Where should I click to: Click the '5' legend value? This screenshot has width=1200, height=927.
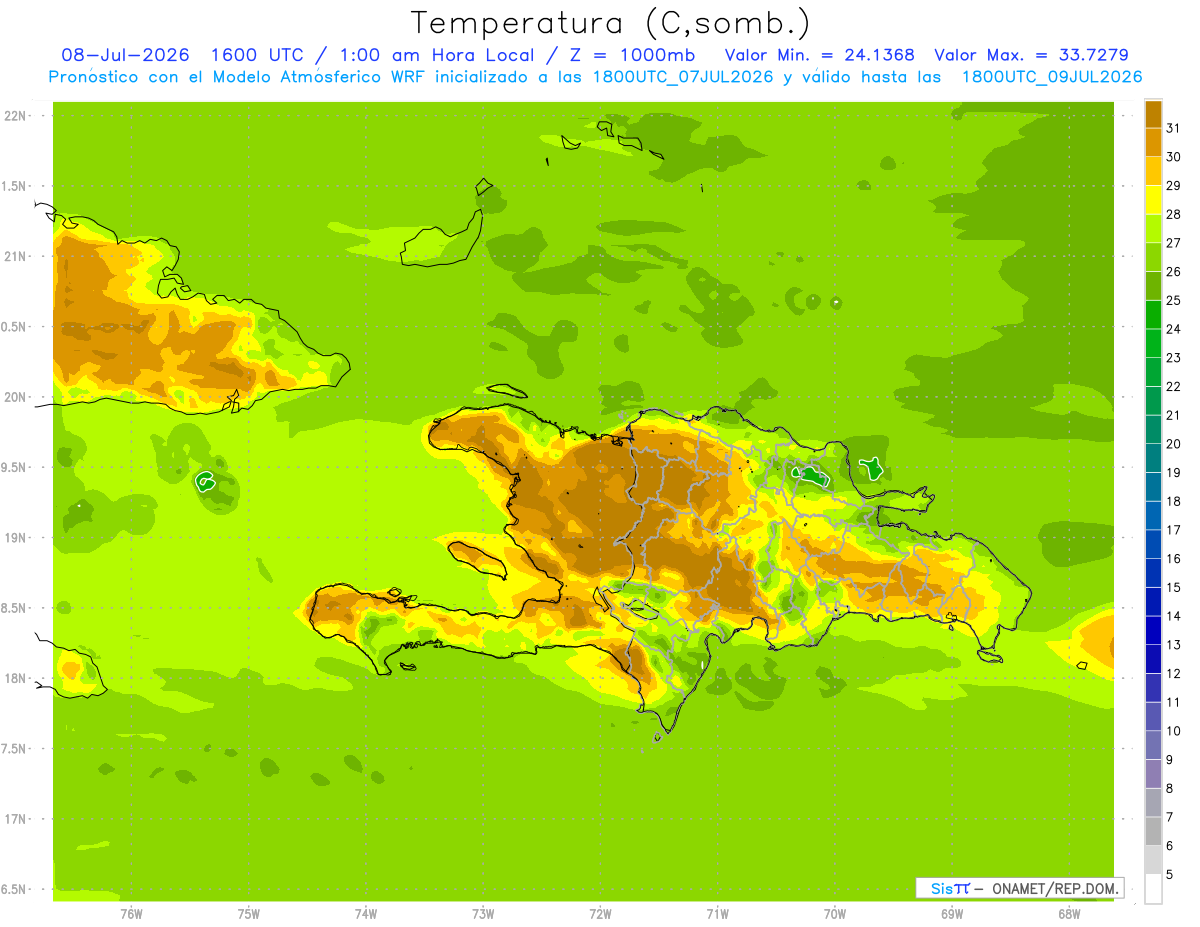pos(1170,874)
